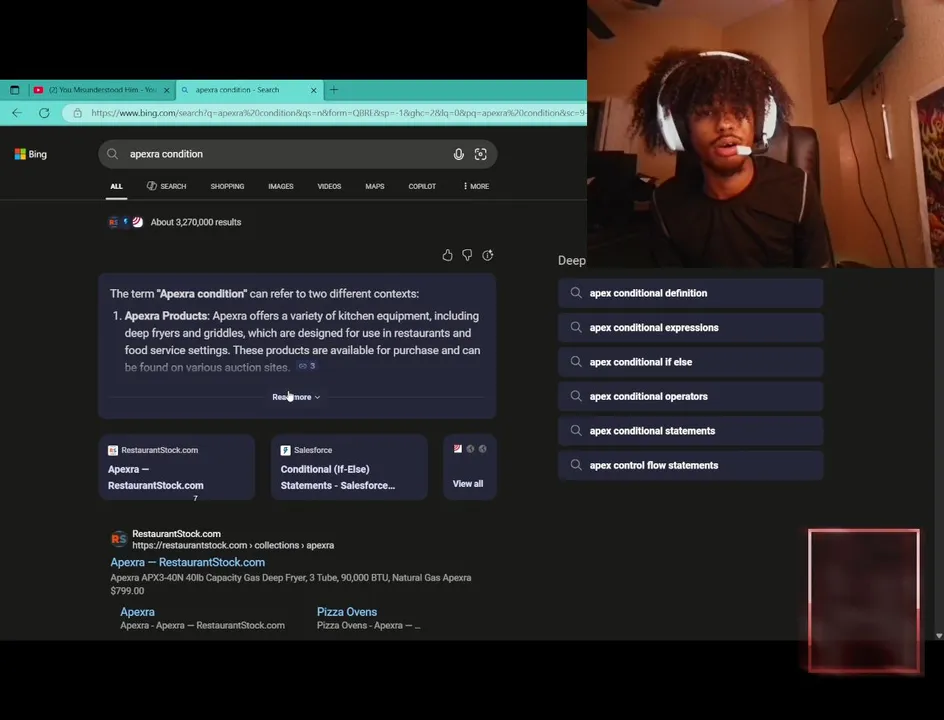Image resolution: width=944 pixels, height=720 pixels.
Task: Close the YouTube tab
Action: [167, 90]
